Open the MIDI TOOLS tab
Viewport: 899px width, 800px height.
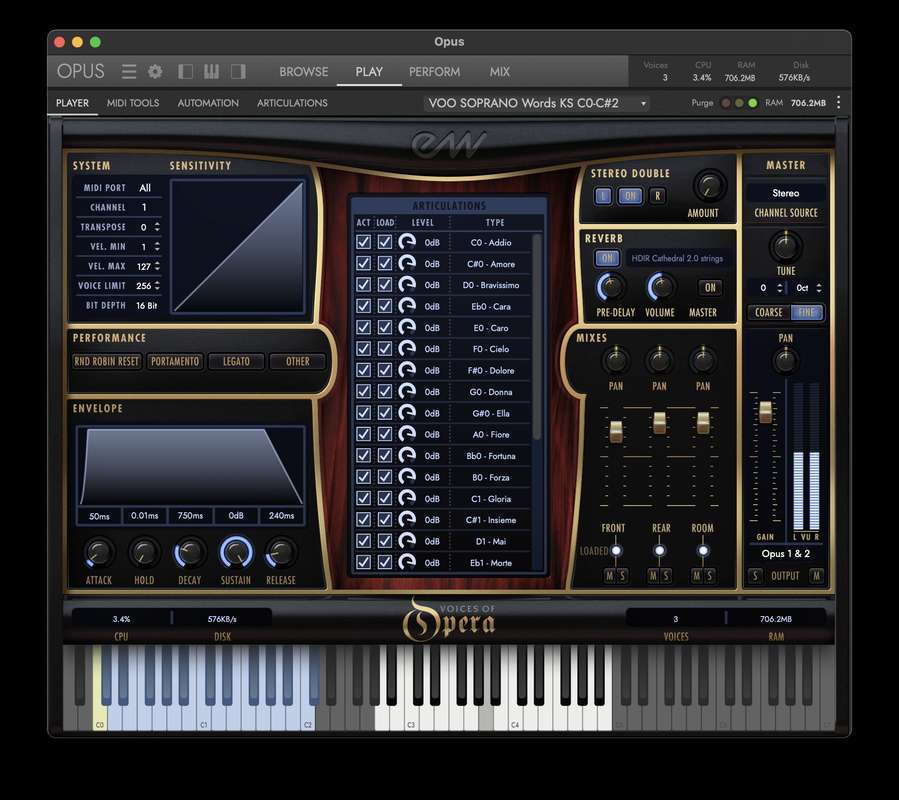click(x=133, y=103)
